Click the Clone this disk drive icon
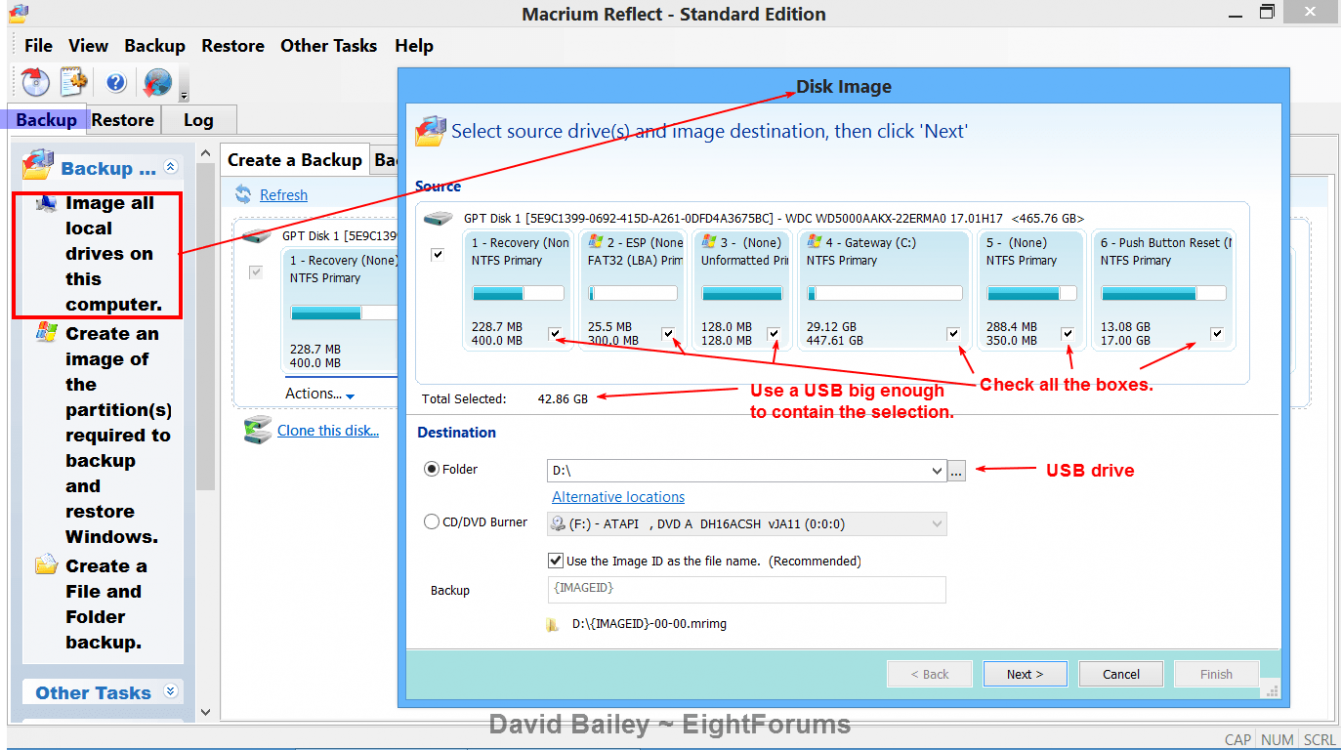This screenshot has height=750, width=1341. coord(258,430)
